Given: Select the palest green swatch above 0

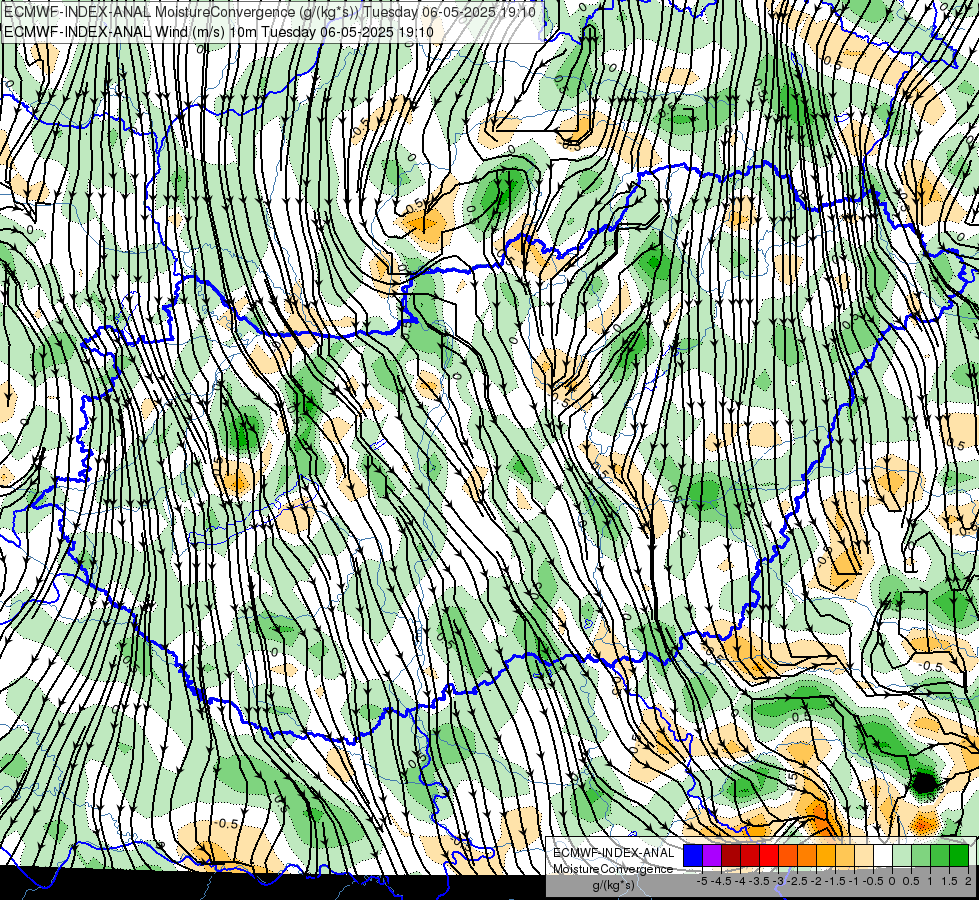Looking at the screenshot, I should pyautogui.click(x=902, y=855).
